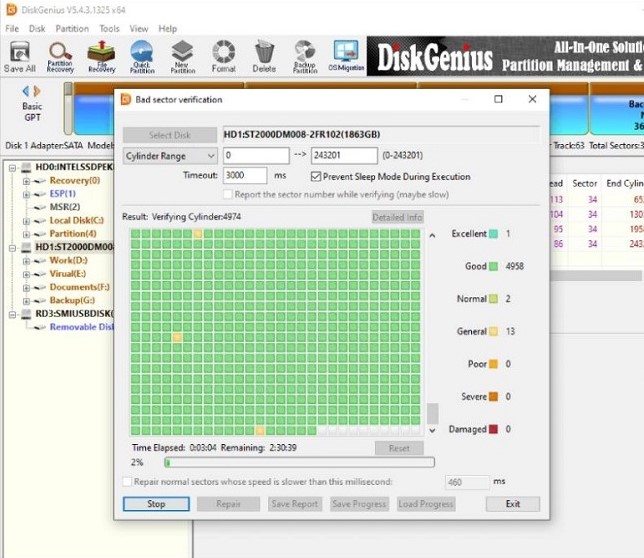Open the View menu
644x558 pixels.
click(139, 29)
